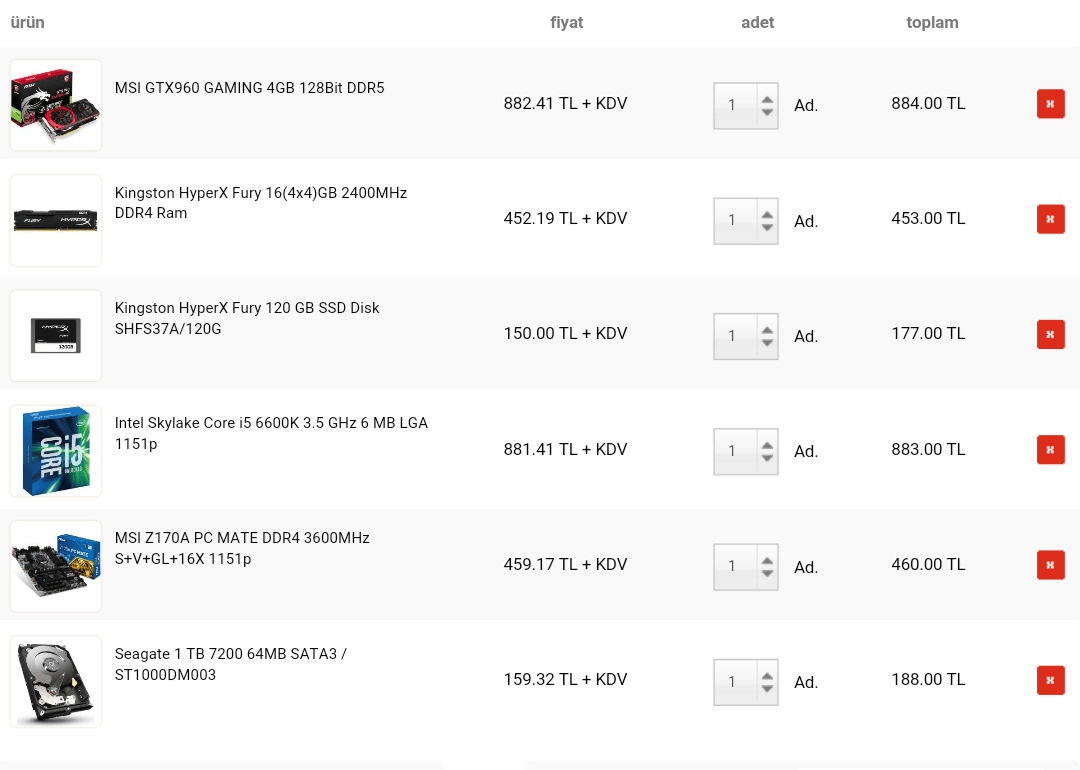Viewport: 1080px width, 770px height.
Task: Remove MSI GTX960 GAMING from the cart
Action: tap(1050, 104)
